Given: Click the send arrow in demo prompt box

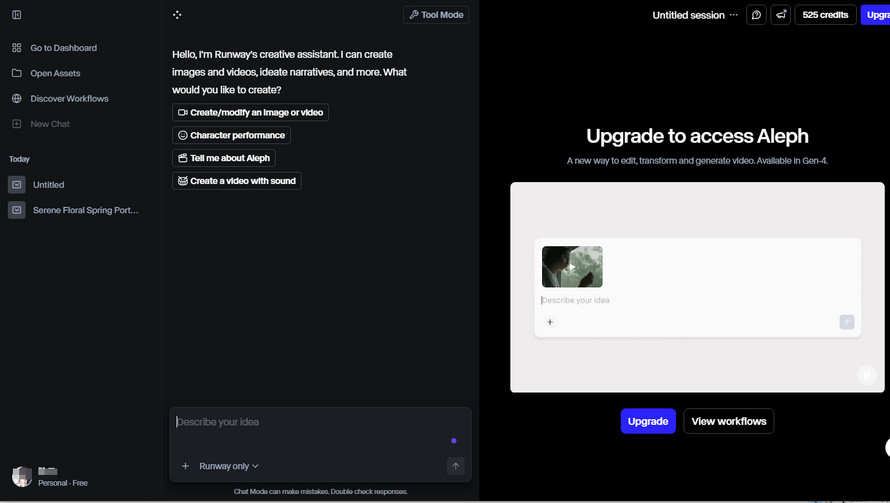Looking at the screenshot, I should [847, 322].
